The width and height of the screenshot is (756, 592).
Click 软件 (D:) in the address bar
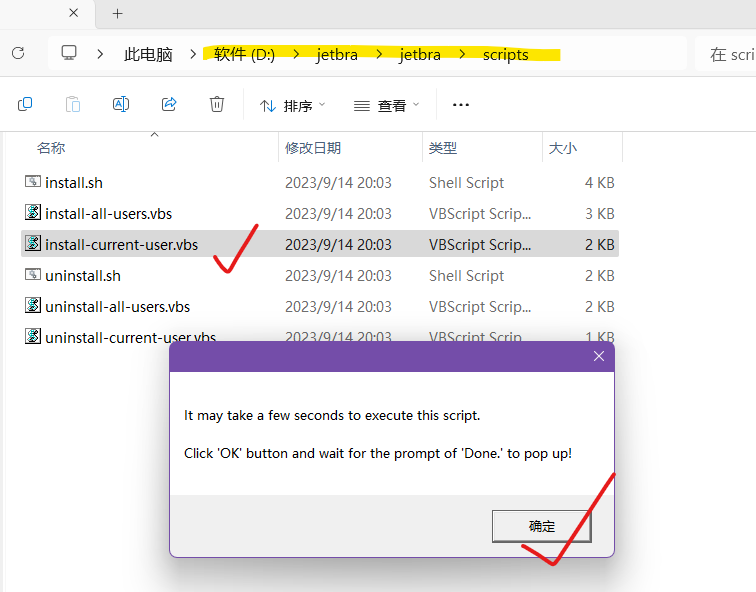click(244, 54)
